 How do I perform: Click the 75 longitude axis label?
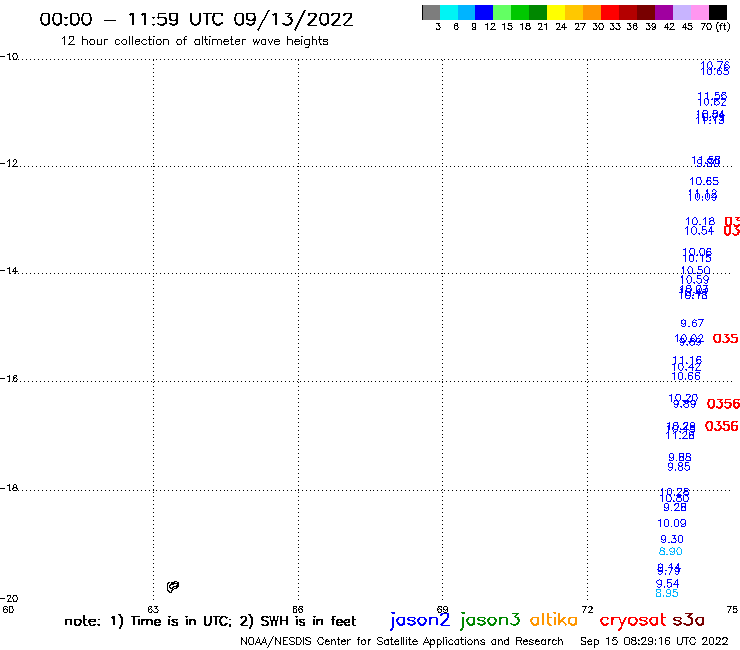pyautogui.click(x=732, y=609)
